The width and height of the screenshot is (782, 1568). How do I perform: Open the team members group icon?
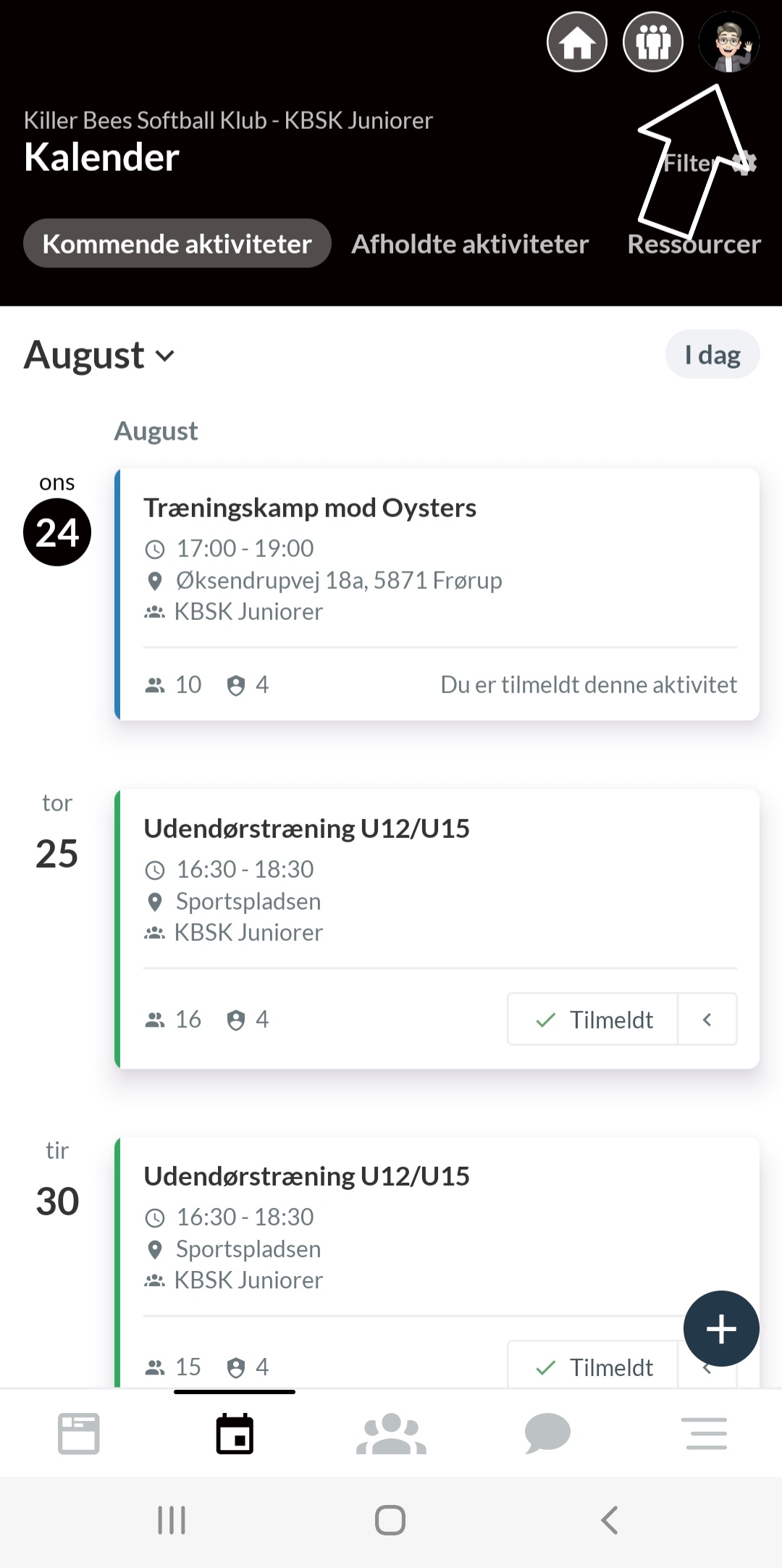(653, 42)
